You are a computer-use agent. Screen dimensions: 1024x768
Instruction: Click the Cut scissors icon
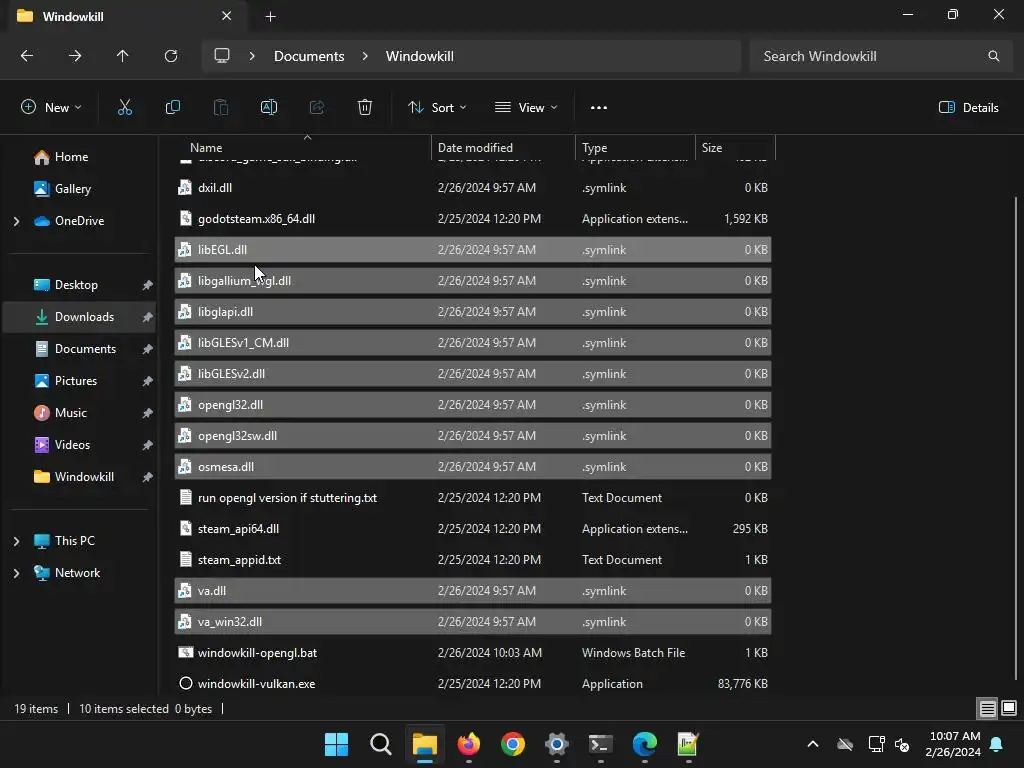tap(124, 108)
